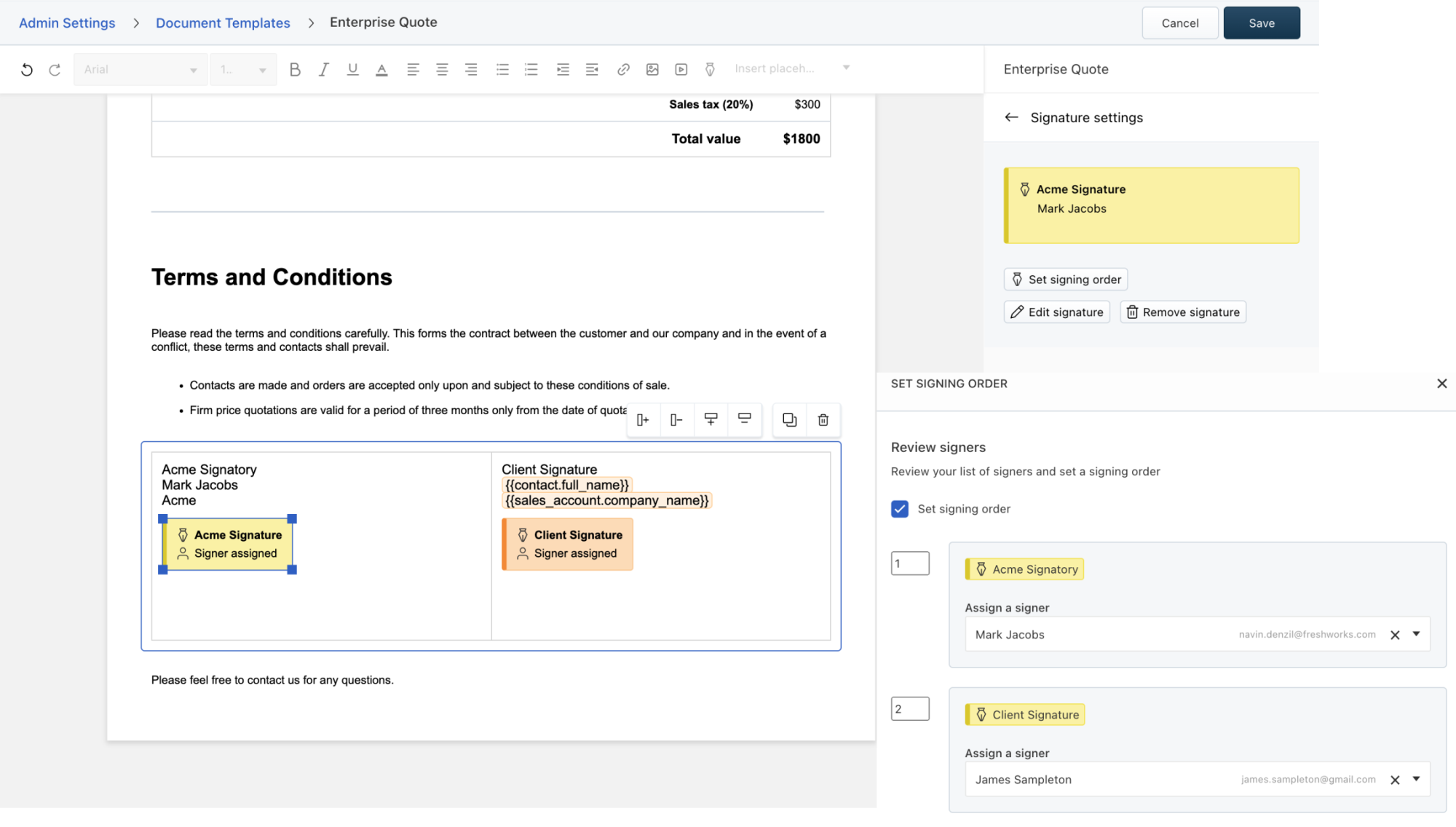
Task: Click the undo arrow icon
Action: pos(27,70)
